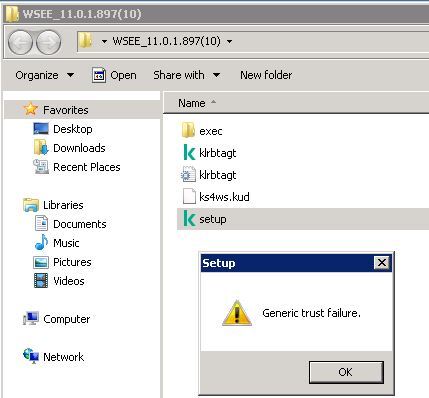This screenshot has width=429, height=398.
Task: Sort by the Name column header
Action: (x=192, y=103)
